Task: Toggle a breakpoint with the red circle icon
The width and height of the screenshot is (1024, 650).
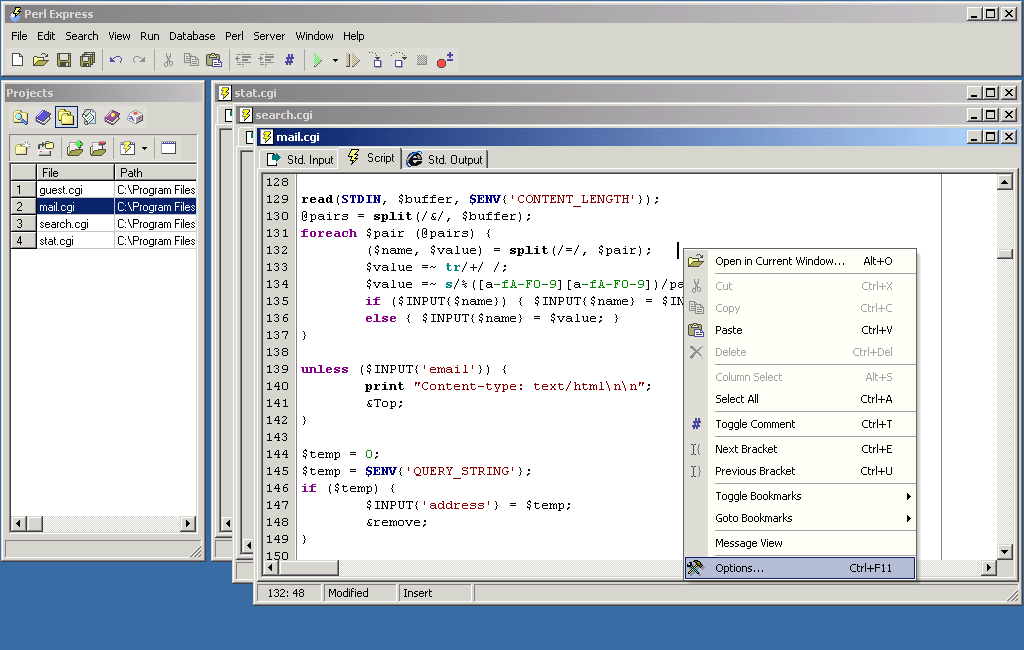Action: coord(440,60)
